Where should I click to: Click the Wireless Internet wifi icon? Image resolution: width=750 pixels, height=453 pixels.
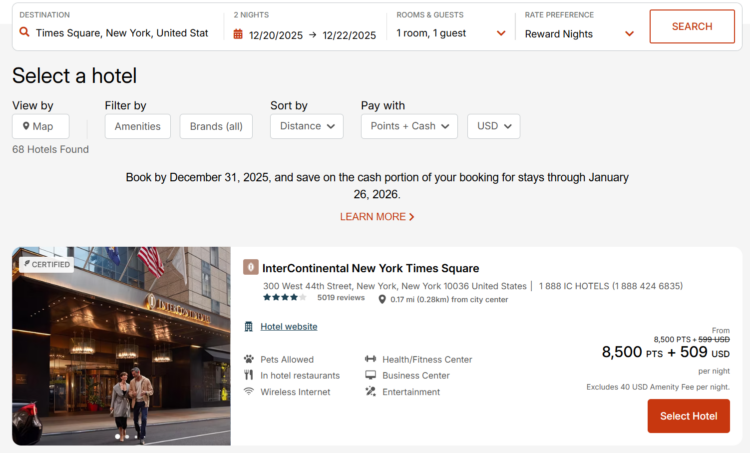[248, 391]
